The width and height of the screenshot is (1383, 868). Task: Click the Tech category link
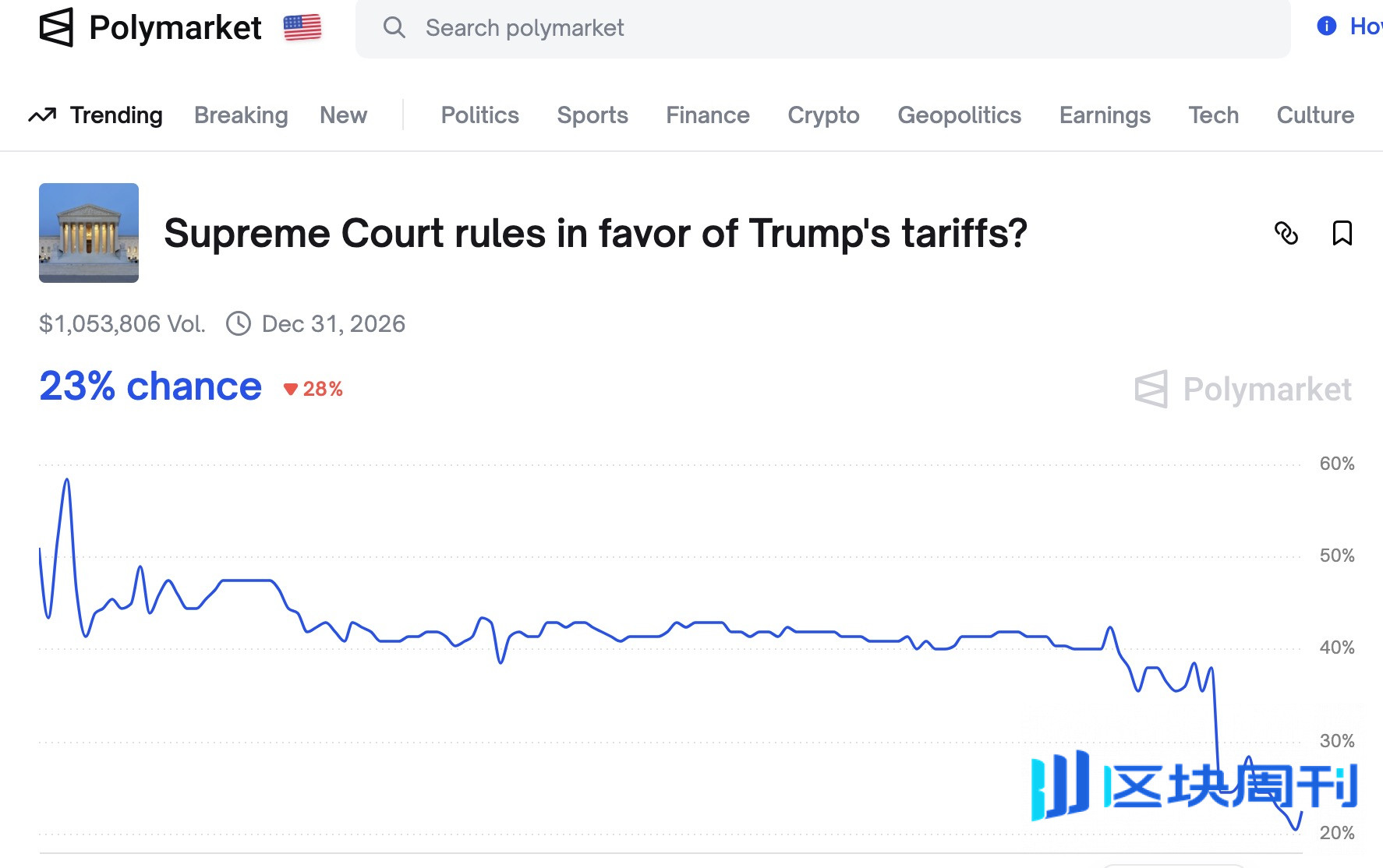pos(1213,115)
